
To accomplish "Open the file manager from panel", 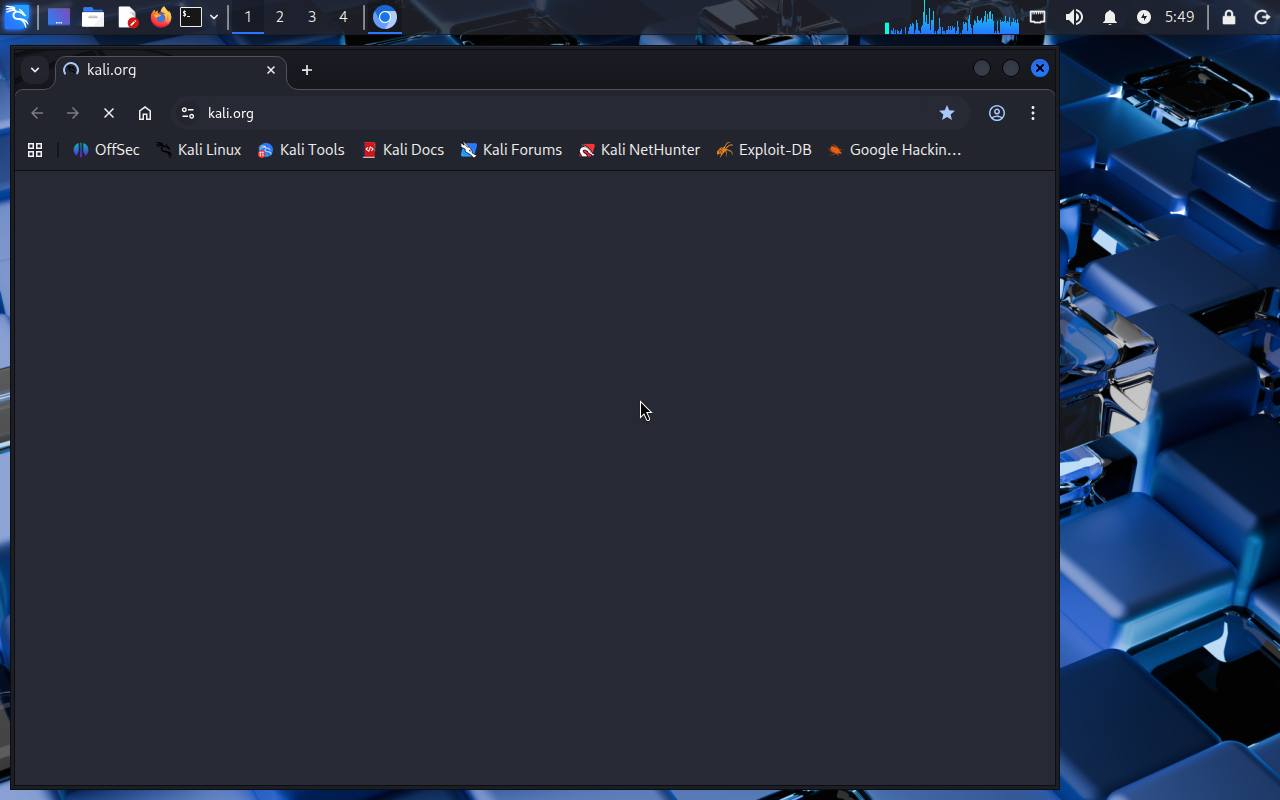I will click(x=93, y=17).
